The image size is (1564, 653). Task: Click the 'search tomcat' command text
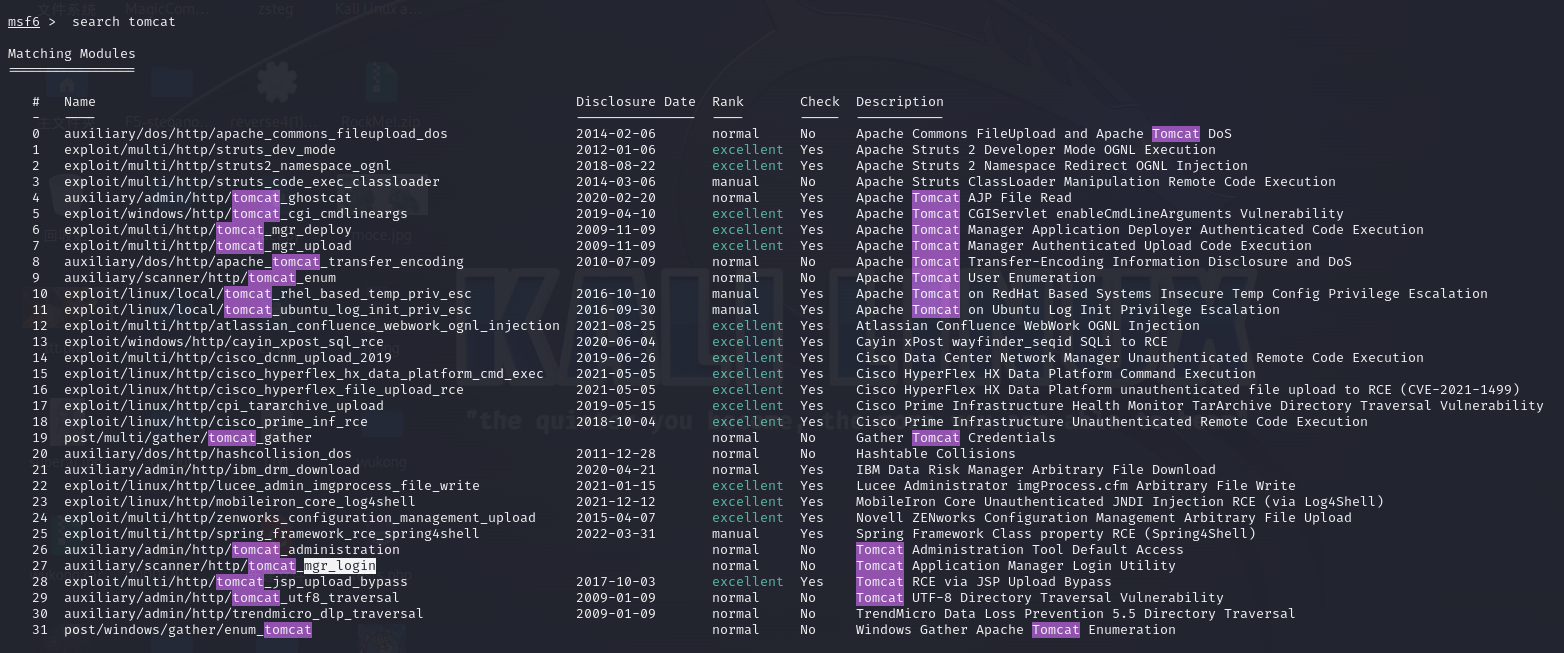(x=123, y=22)
